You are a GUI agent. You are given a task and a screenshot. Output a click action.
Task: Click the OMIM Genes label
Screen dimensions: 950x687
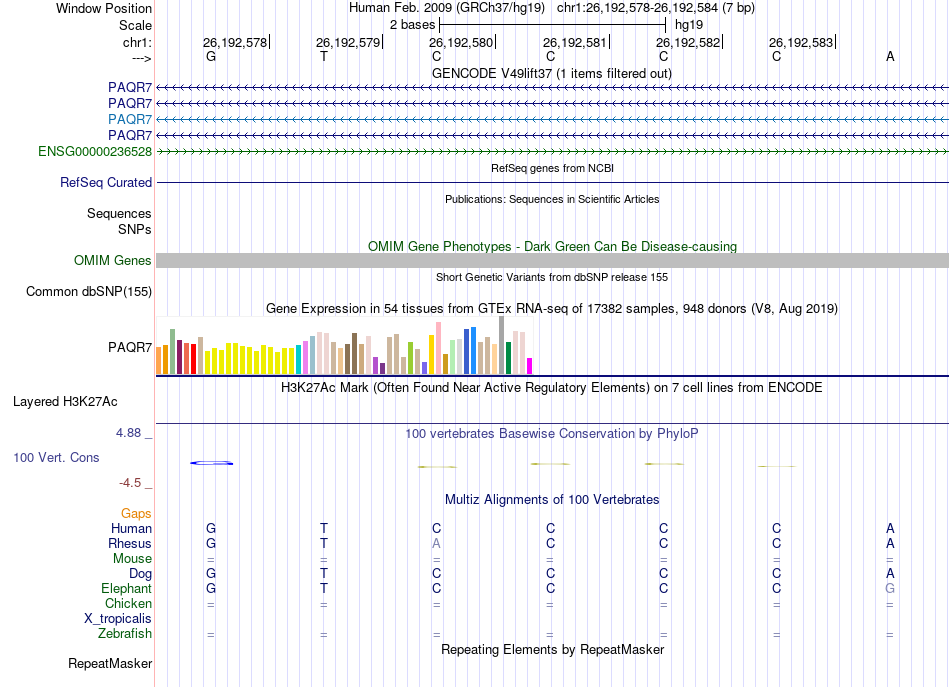click(113, 261)
